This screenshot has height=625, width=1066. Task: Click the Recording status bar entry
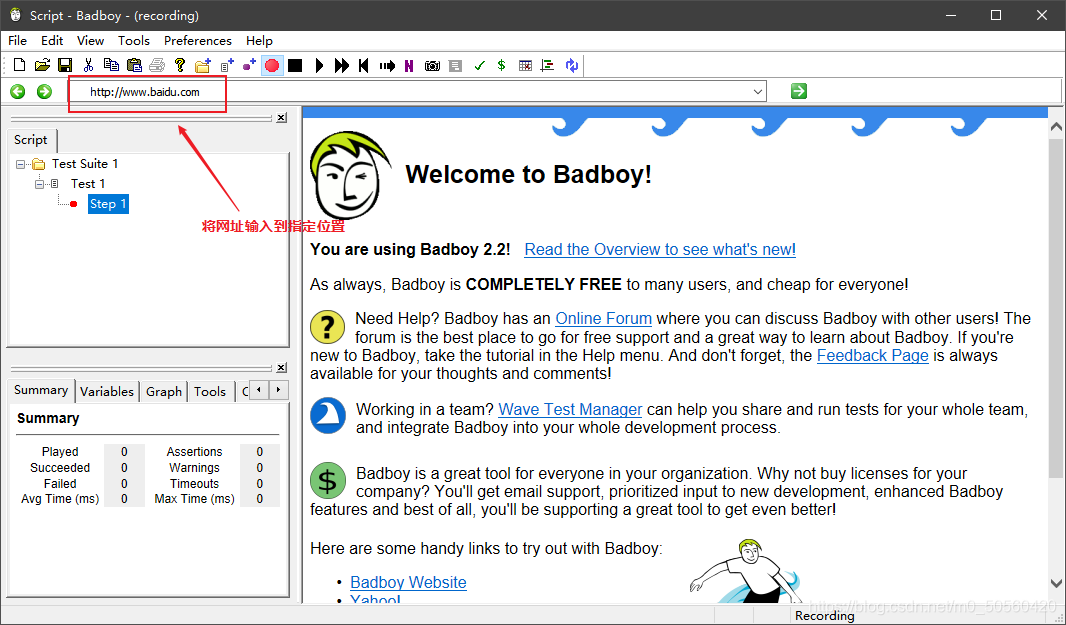[825, 615]
